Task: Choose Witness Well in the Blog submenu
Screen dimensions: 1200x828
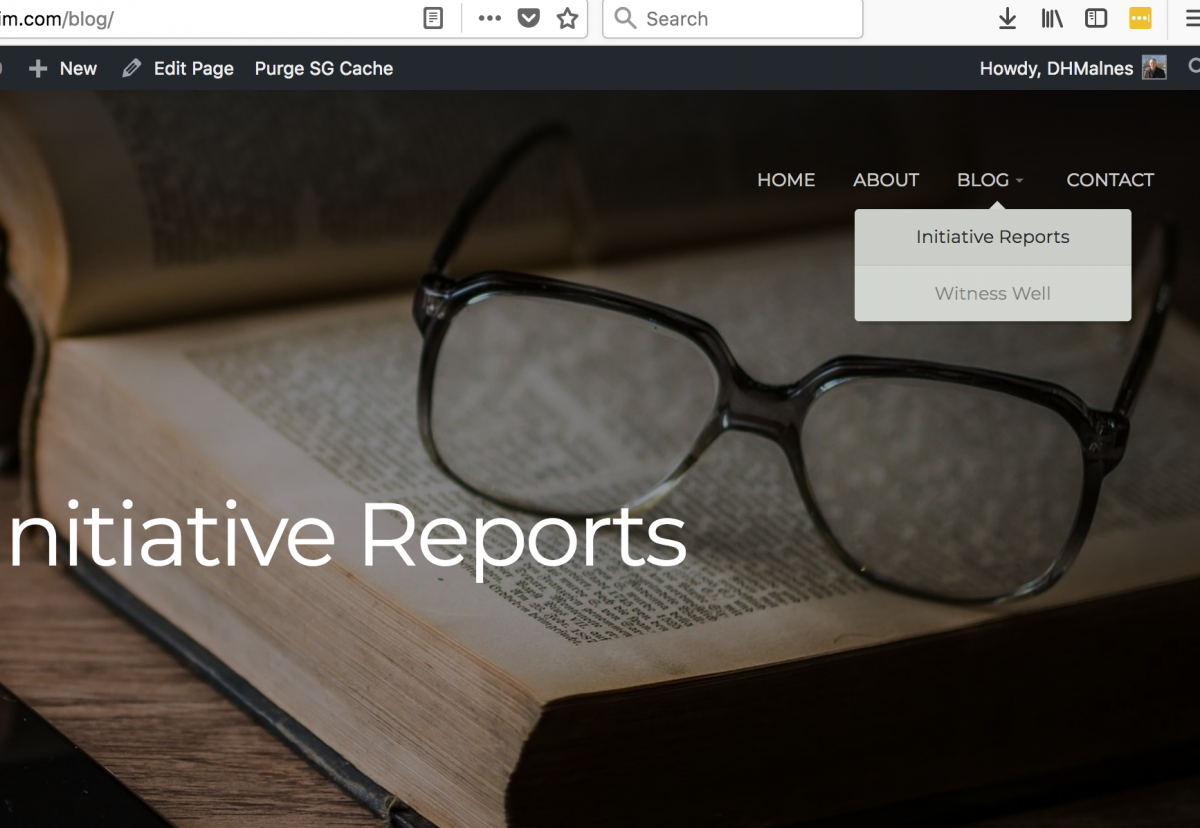Action: pyautogui.click(x=993, y=293)
